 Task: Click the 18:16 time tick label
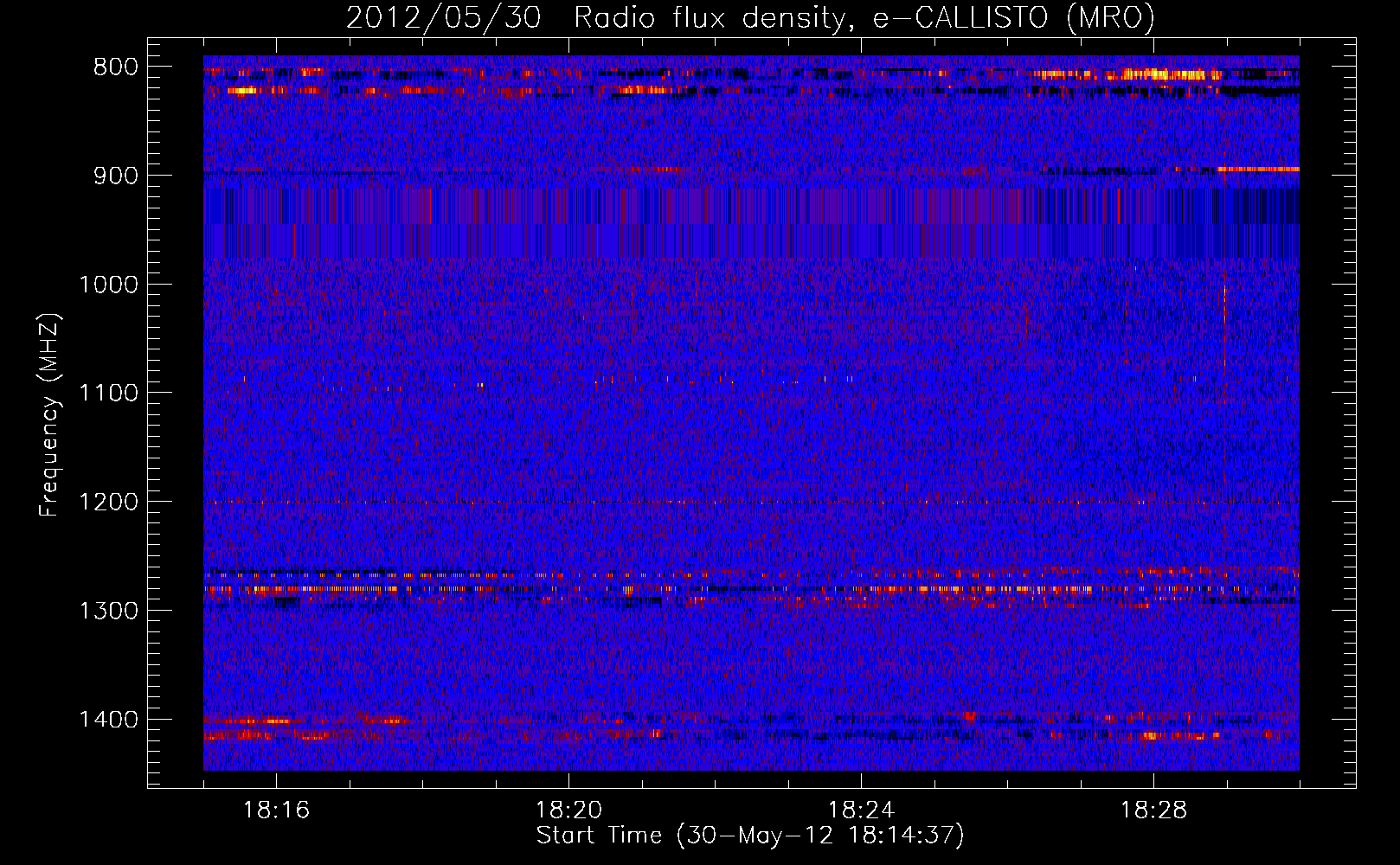(x=276, y=811)
